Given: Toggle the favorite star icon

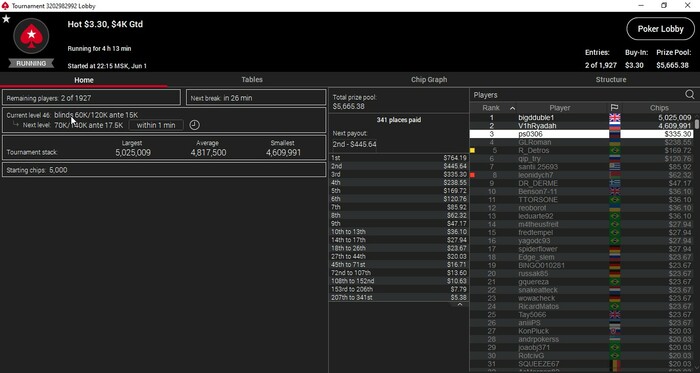Looking at the screenshot, I should coord(6,19).
